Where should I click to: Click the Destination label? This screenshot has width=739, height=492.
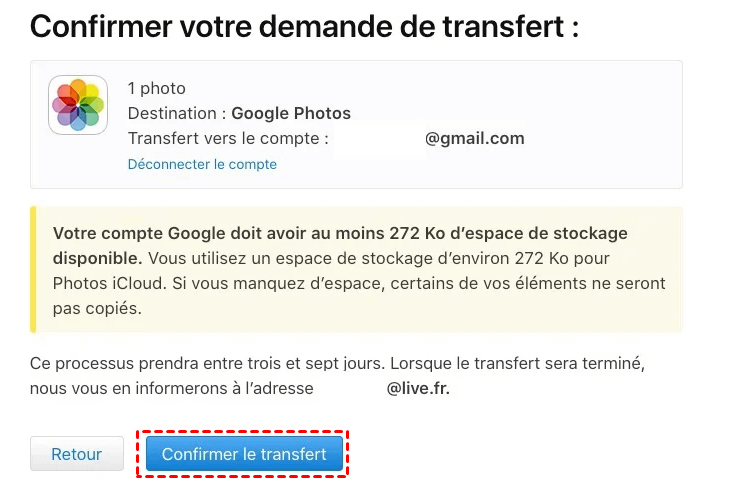tap(177, 113)
